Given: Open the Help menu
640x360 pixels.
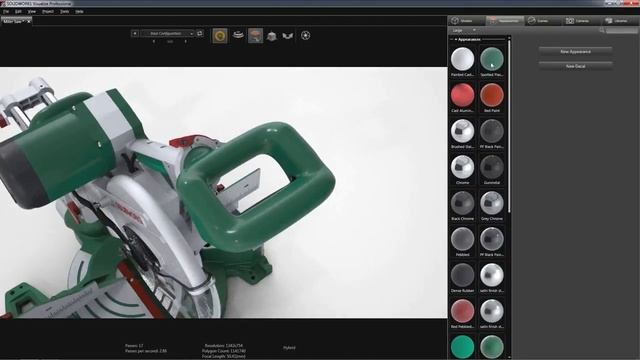Looking at the screenshot, I should pyautogui.click(x=79, y=11).
